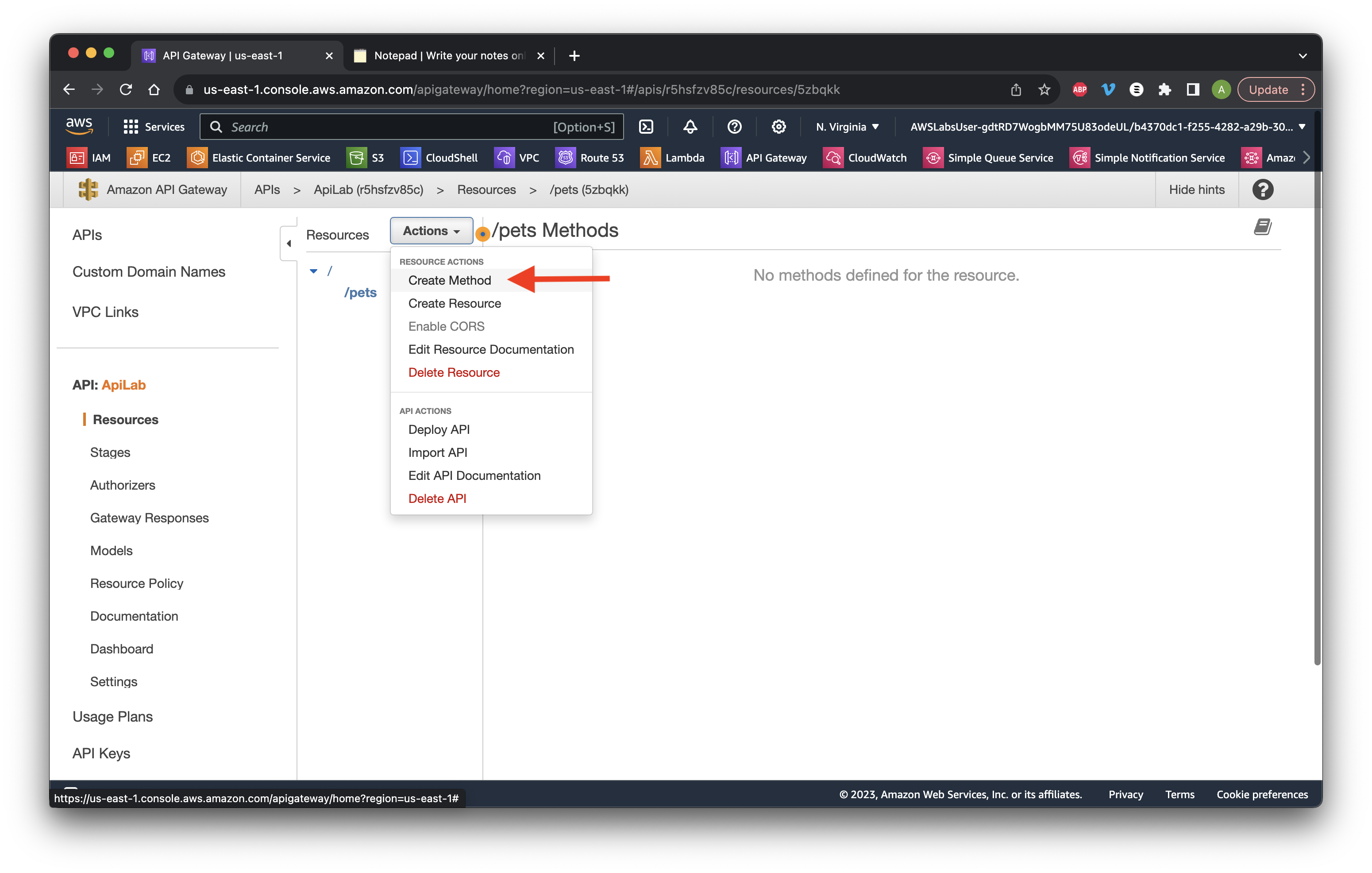Image resolution: width=1372 pixels, height=873 pixels.
Task: Focus the AWS Search field
Action: click(411, 127)
